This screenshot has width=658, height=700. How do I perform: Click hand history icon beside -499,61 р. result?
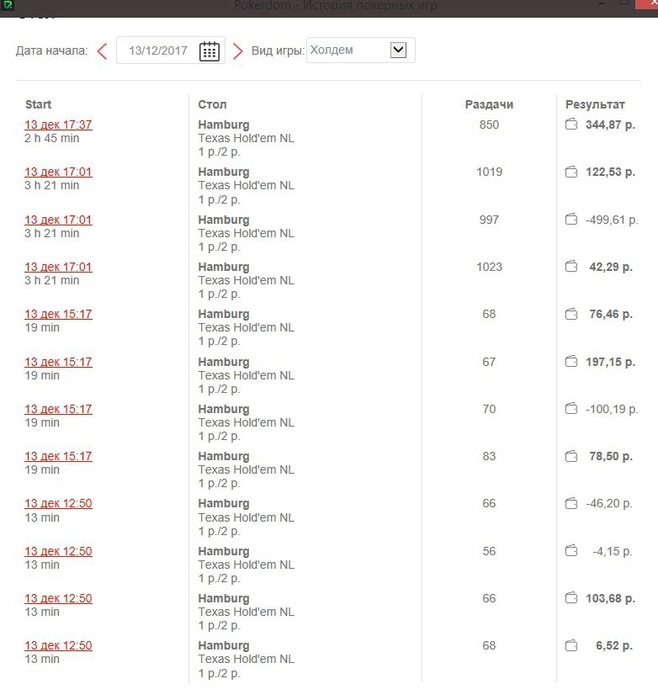click(571, 220)
